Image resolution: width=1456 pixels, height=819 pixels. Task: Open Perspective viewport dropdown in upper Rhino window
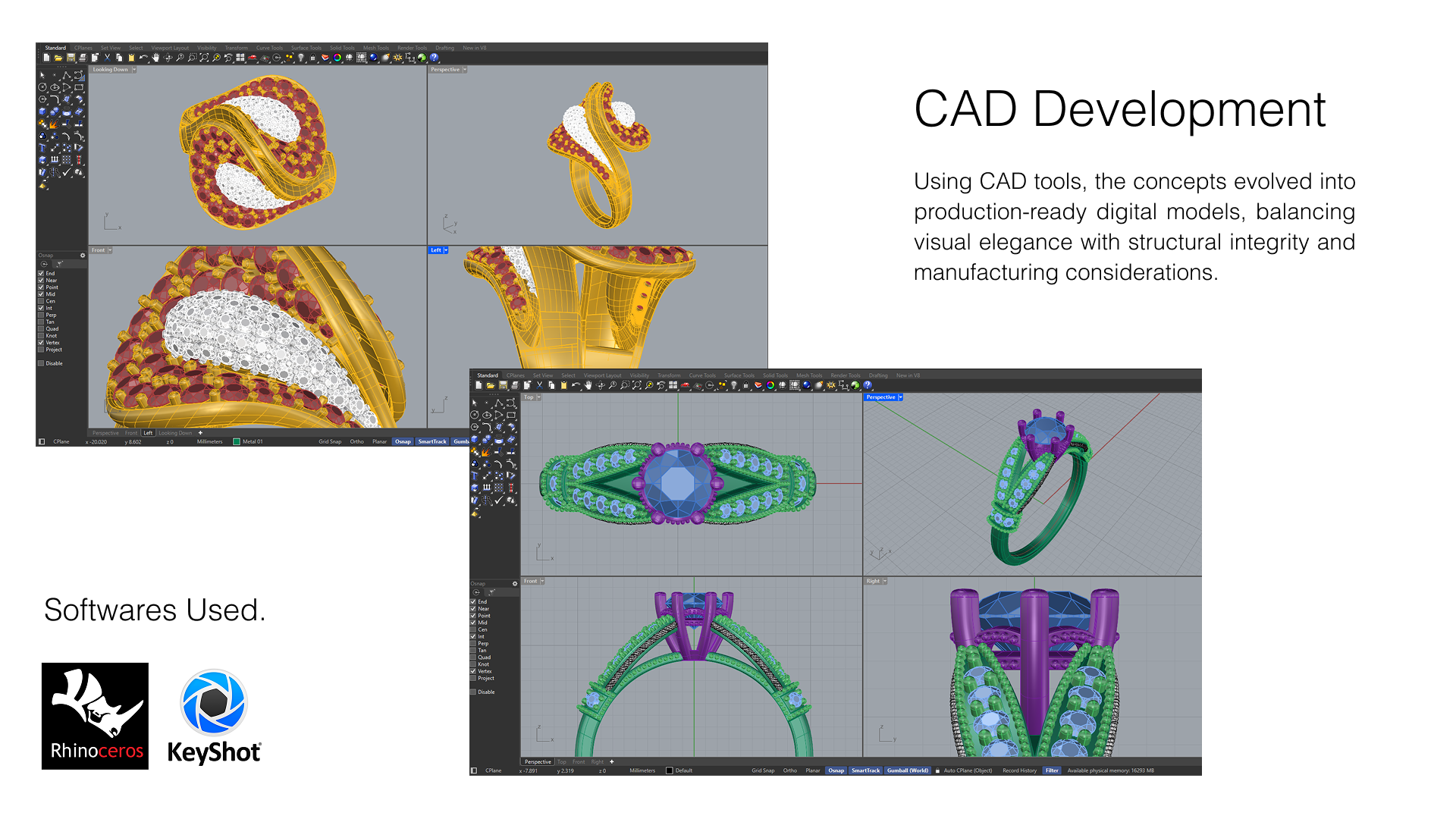465,70
